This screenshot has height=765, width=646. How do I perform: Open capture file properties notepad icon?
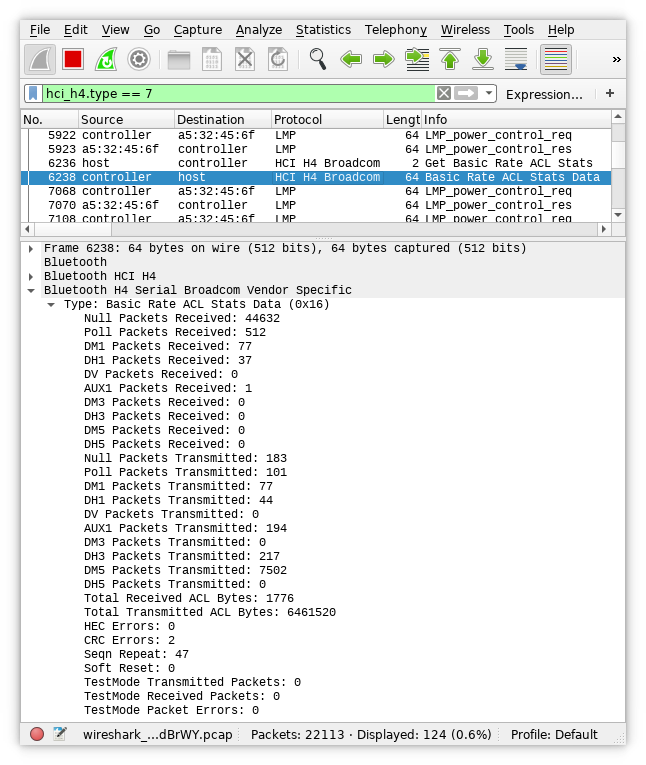click(60, 734)
